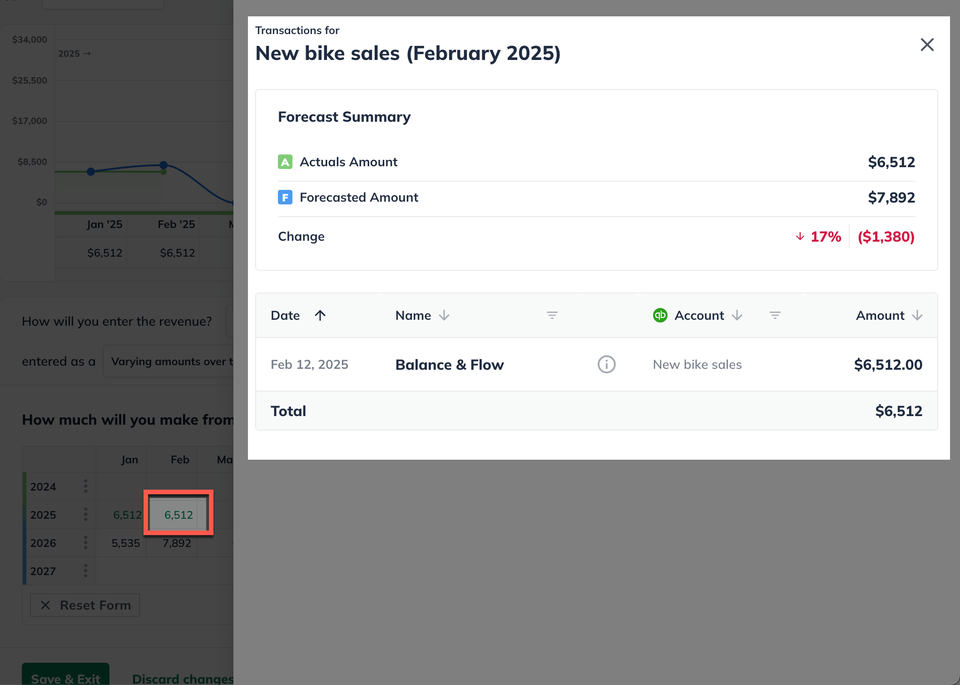Click the Feb column header in forecast grid
The width and height of the screenshot is (960, 685).
[179, 460]
